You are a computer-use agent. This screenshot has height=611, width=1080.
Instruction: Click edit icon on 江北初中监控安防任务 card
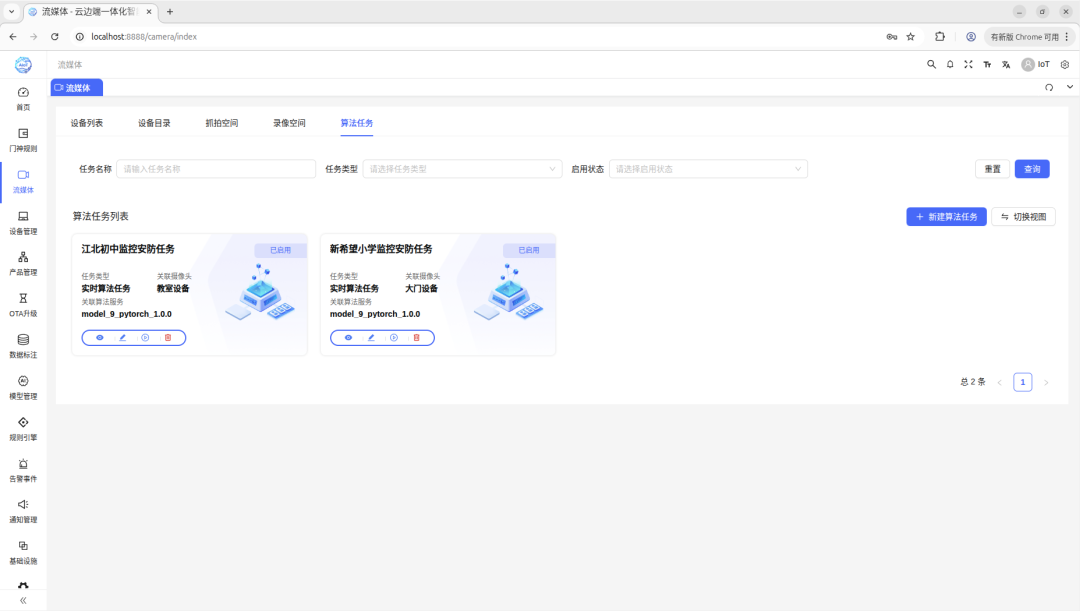[122, 338]
